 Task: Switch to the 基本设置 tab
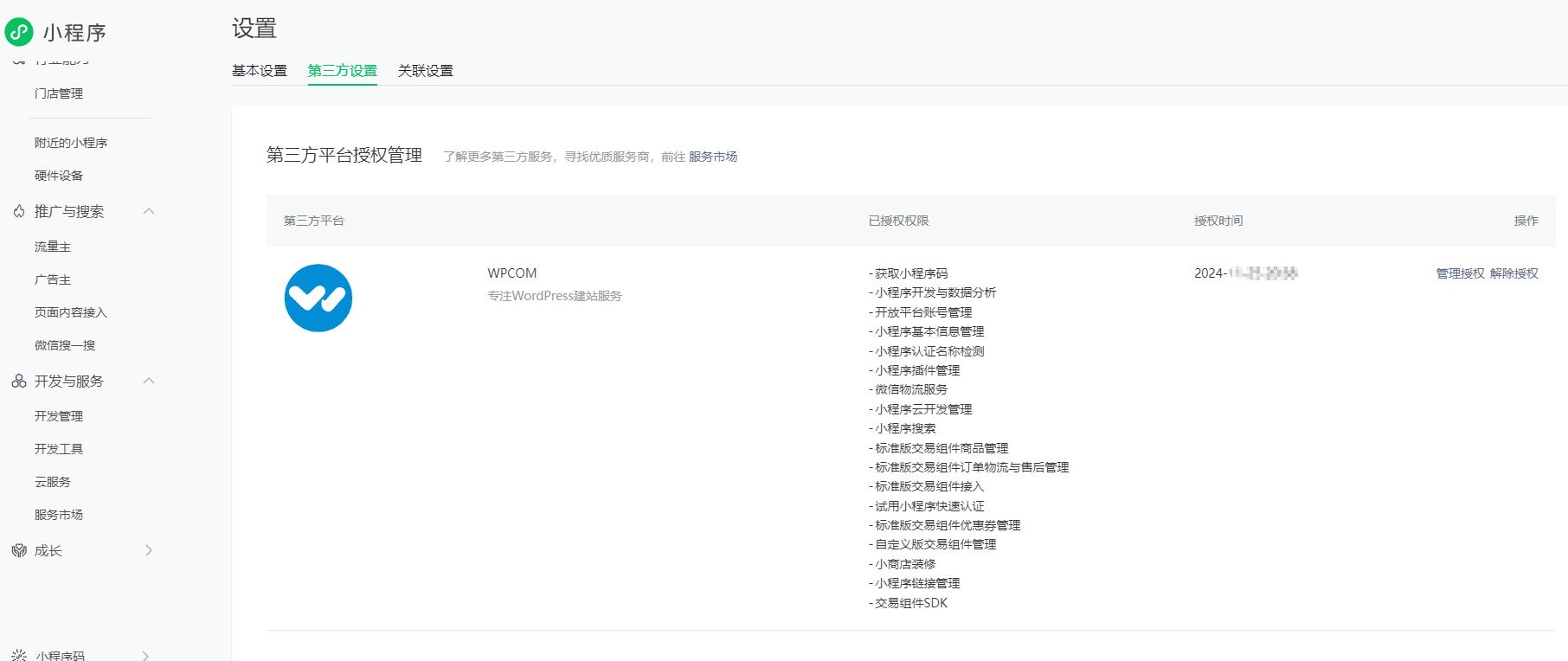point(260,71)
